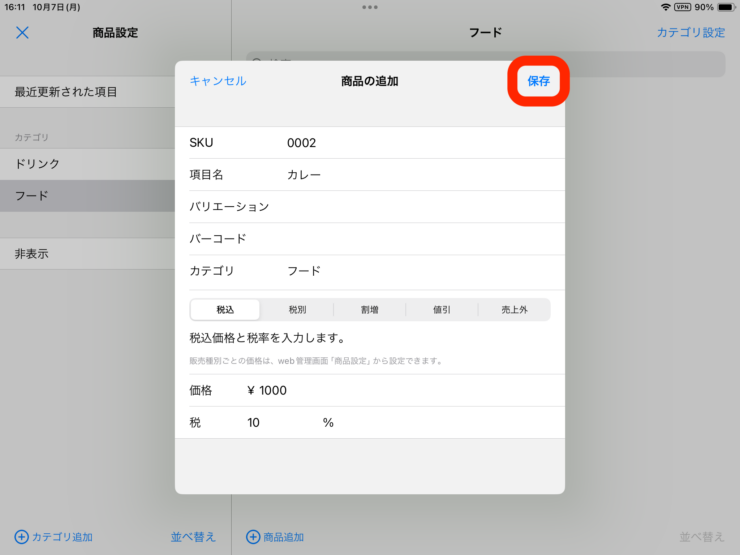
Task: Open カテゴリ設定 in the top right
Action: (691, 33)
